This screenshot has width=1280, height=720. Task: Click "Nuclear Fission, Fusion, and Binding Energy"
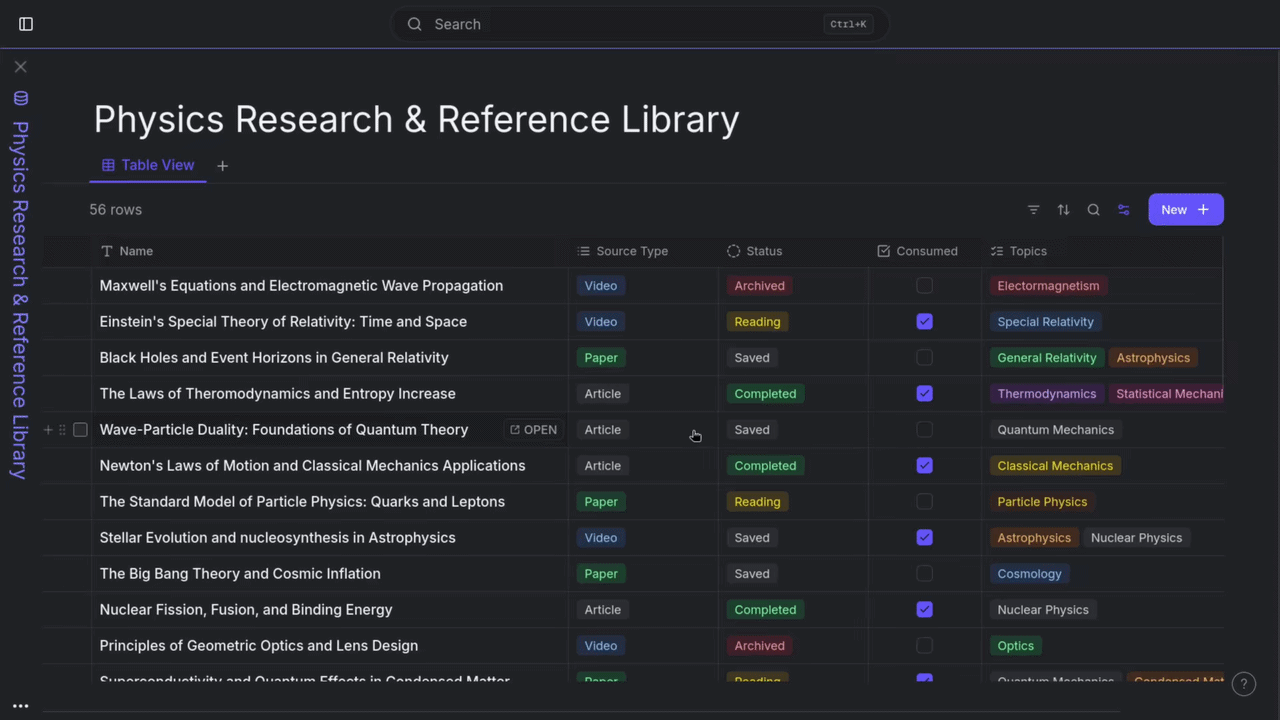pos(246,610)
